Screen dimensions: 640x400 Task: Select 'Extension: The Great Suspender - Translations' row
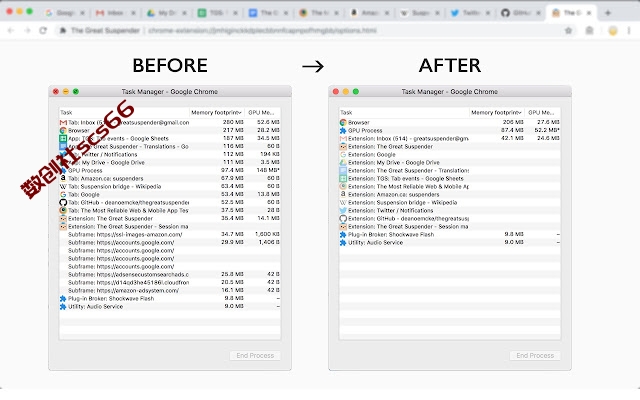450,171
